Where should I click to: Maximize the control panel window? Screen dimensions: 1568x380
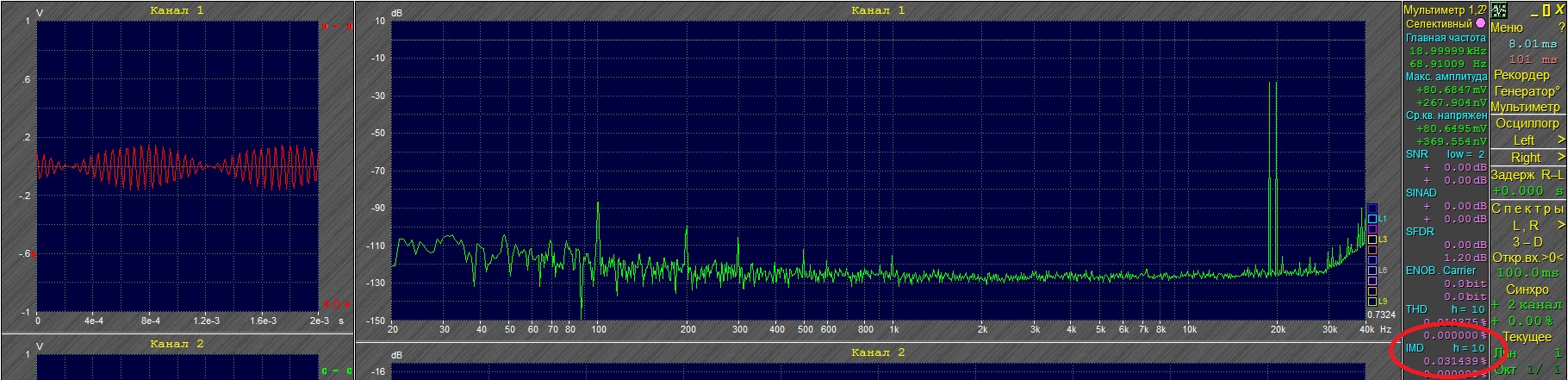coord(1548,10)
